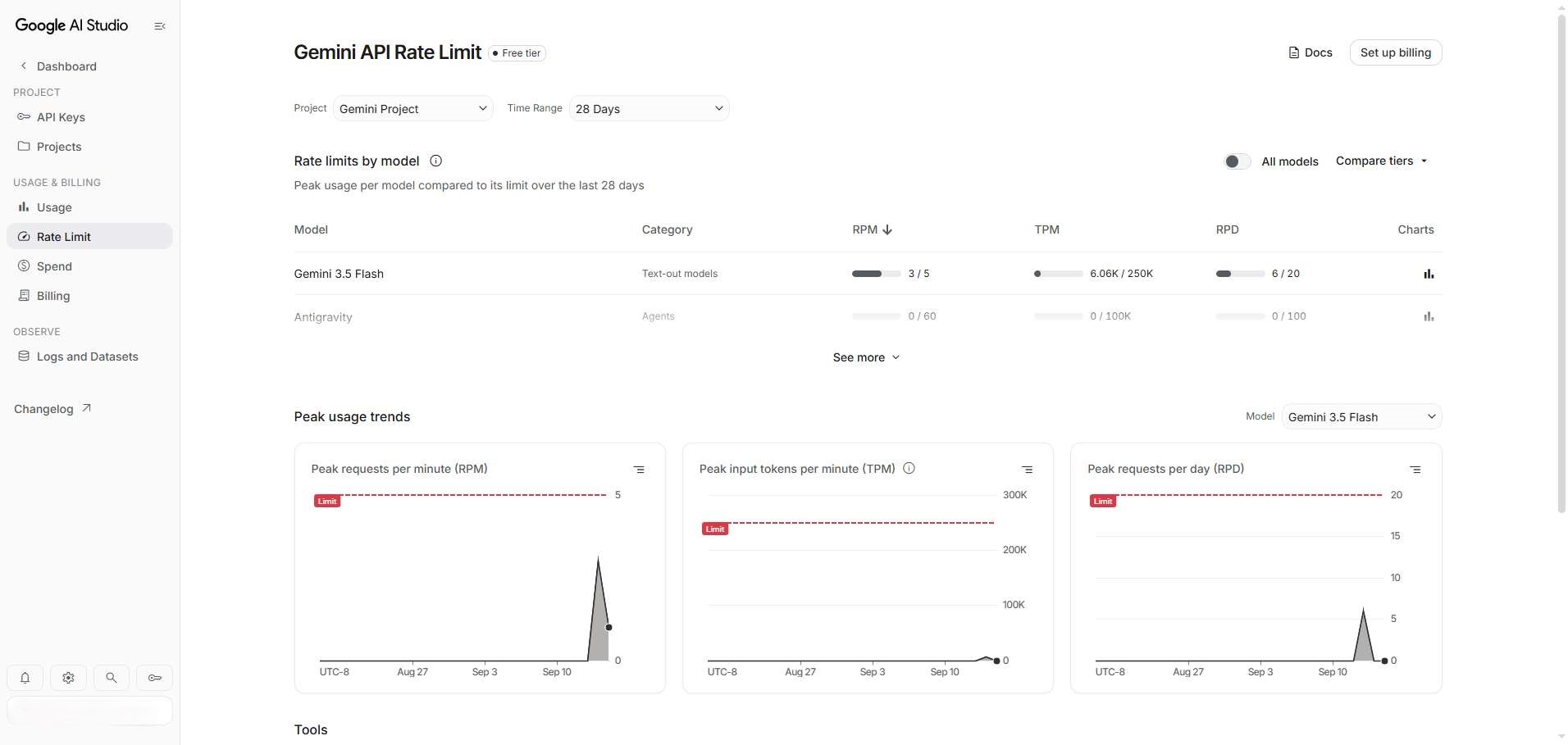This screenshot has width=1568, height=745.
Task: Open the Project dropdown Gemini Project
Action: (413, 108)
